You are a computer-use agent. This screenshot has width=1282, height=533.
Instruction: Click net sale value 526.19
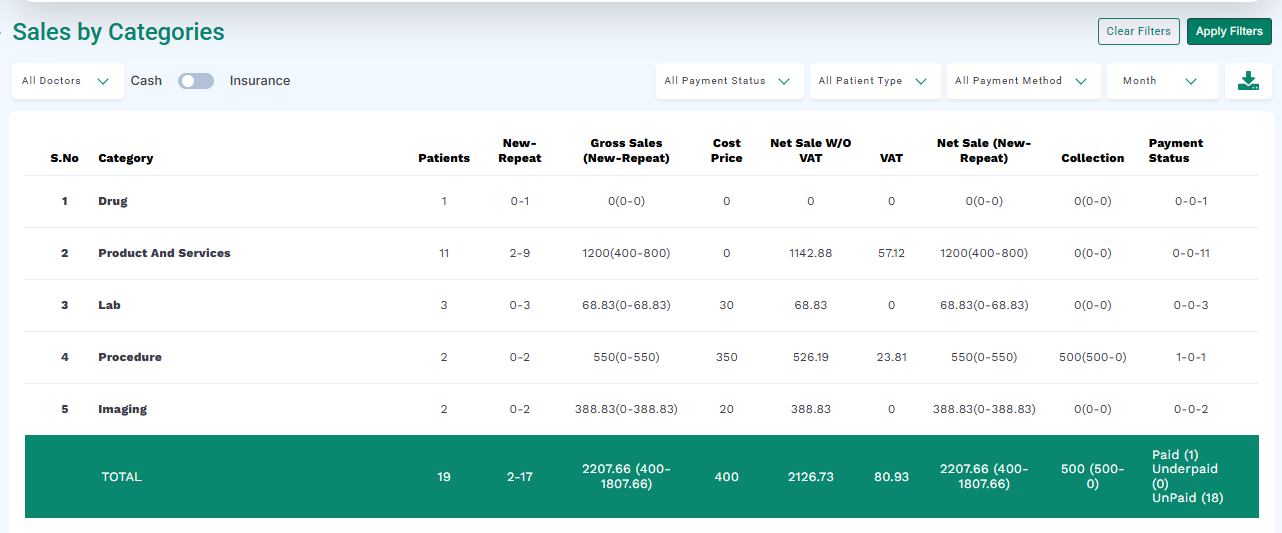(x=811, y=357)
